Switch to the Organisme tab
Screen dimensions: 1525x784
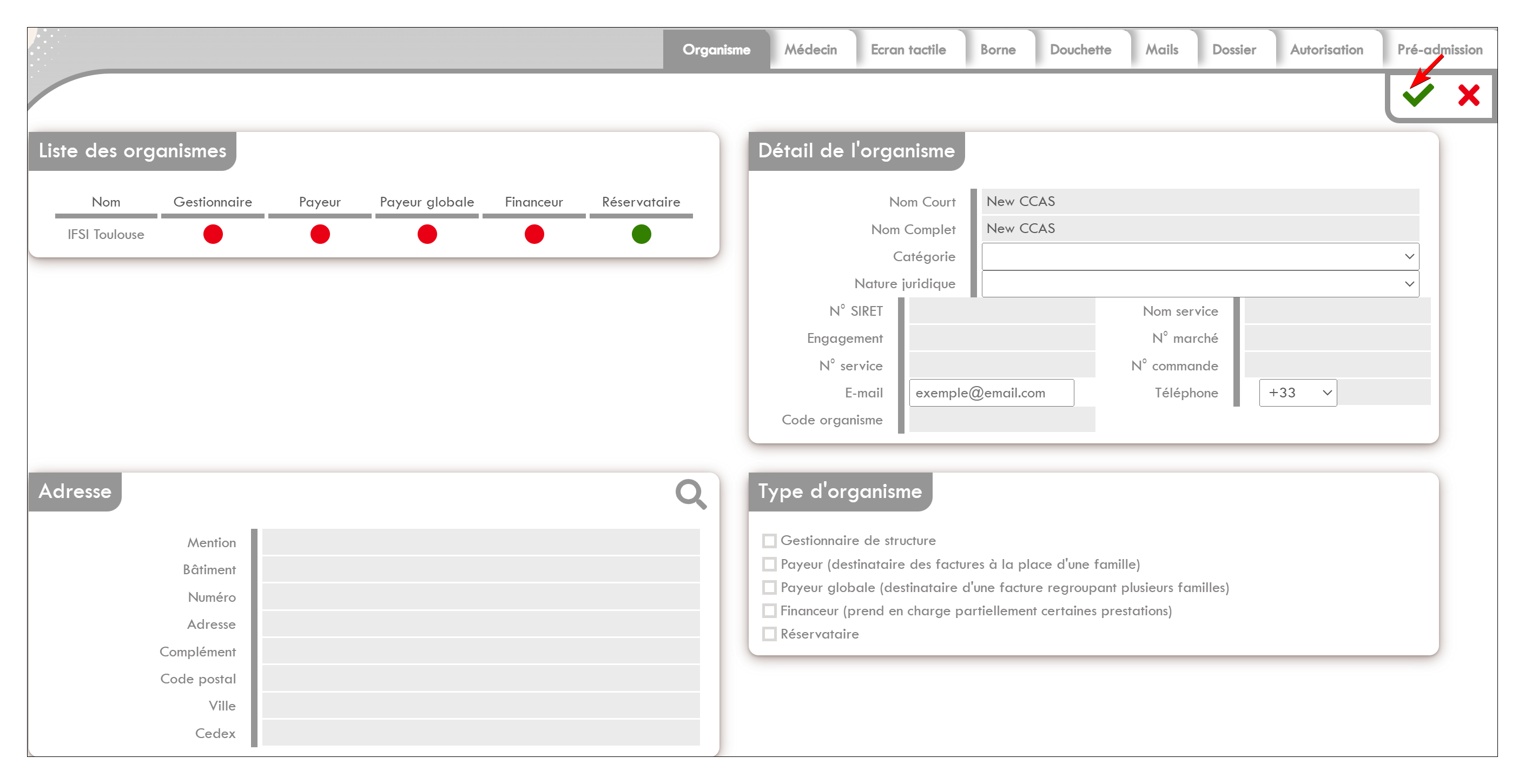716,50
